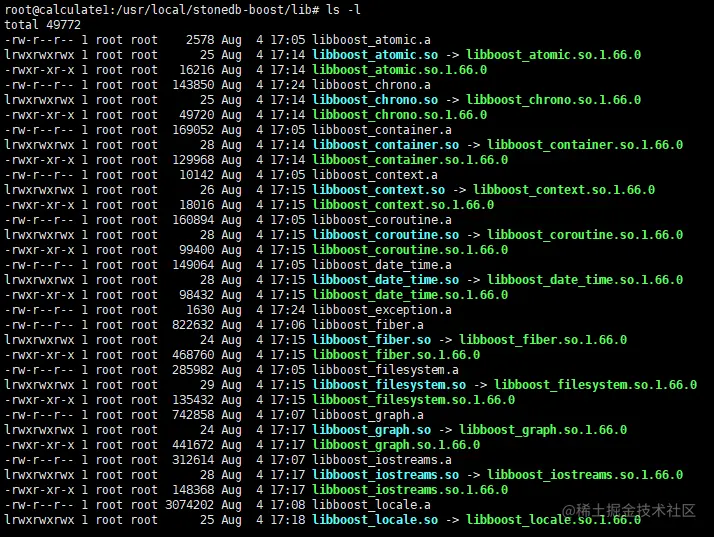Click the file size 468760
The width and height of the screenshot is (714, 537).
(193, 356)
